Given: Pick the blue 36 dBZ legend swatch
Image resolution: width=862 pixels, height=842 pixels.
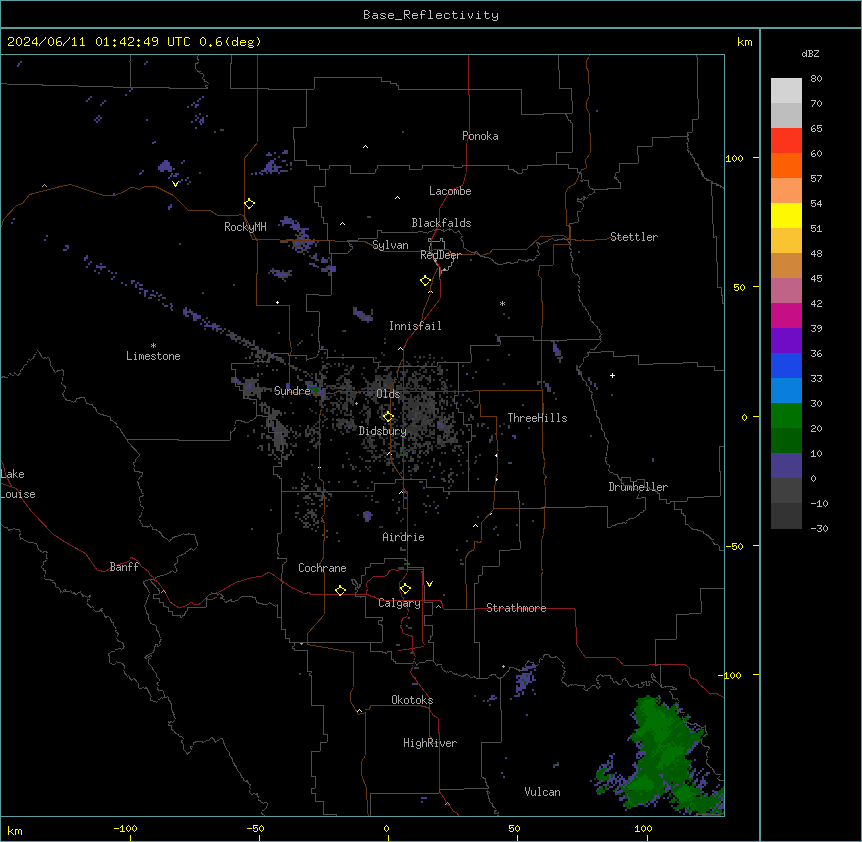Looking at the screenshot, I should click(x=786, y=365).
